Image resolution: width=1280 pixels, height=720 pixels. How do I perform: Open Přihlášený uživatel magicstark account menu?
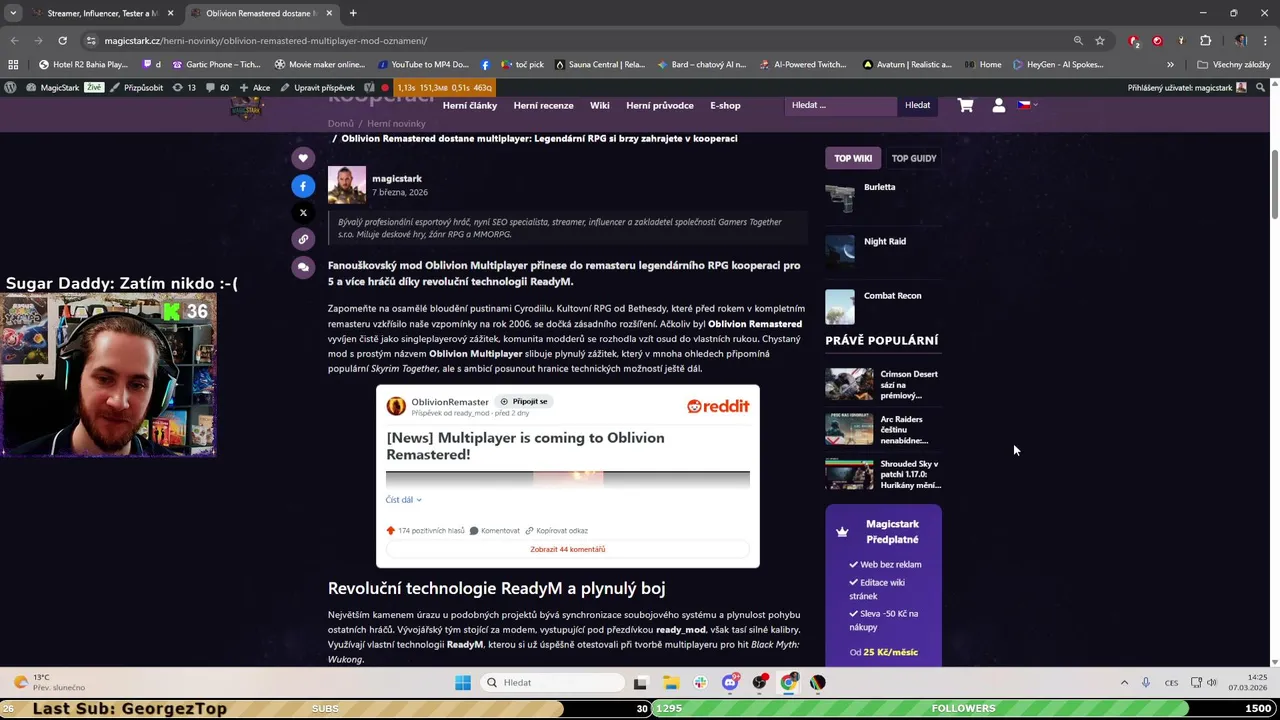(x=1187, y=87)
